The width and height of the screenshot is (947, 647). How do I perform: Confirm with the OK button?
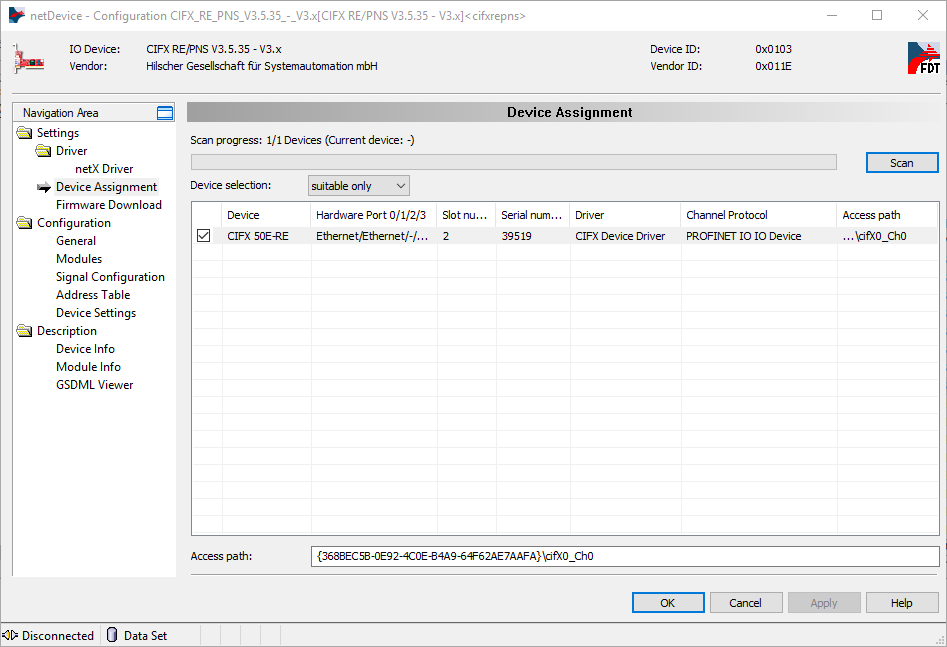[667, 603]
